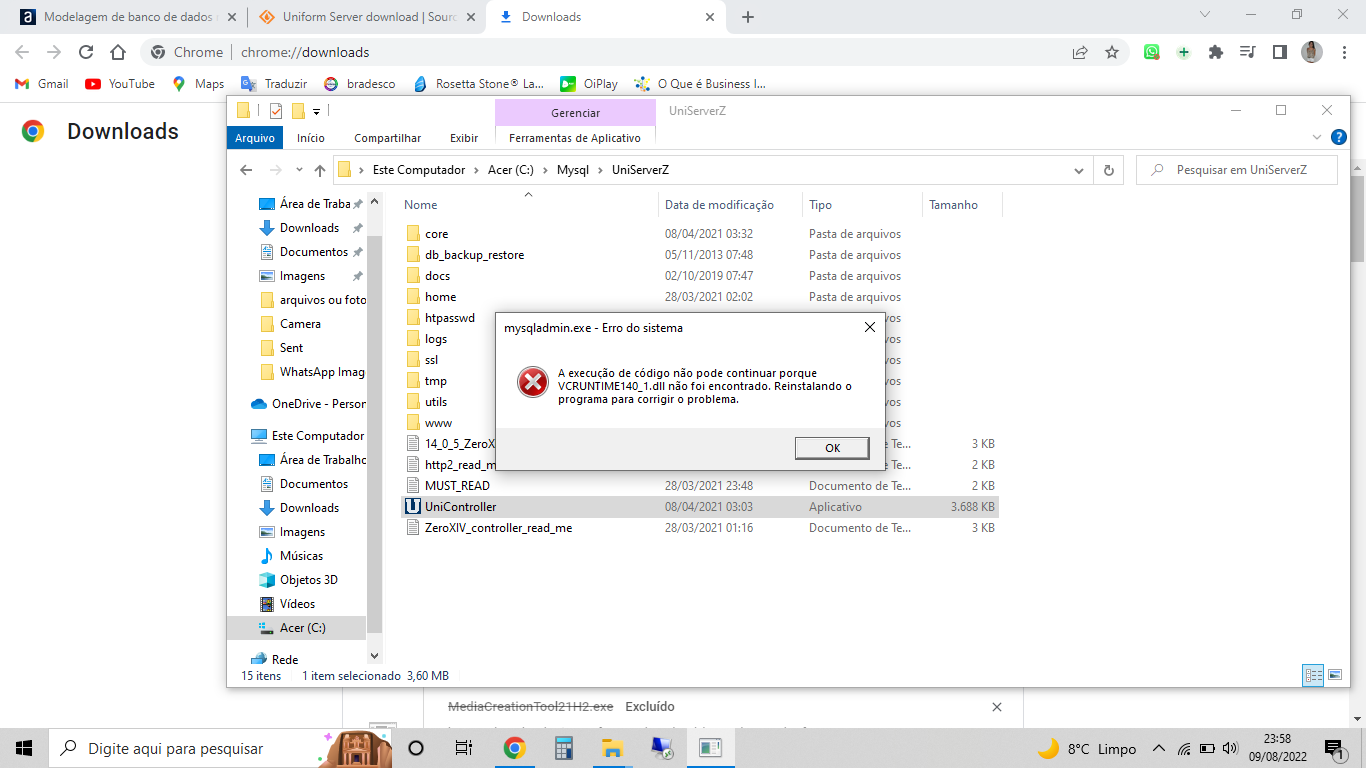Select the MUST_READ text file
1366x768 pixels.
pyautogui.click(x=700, y=485)
